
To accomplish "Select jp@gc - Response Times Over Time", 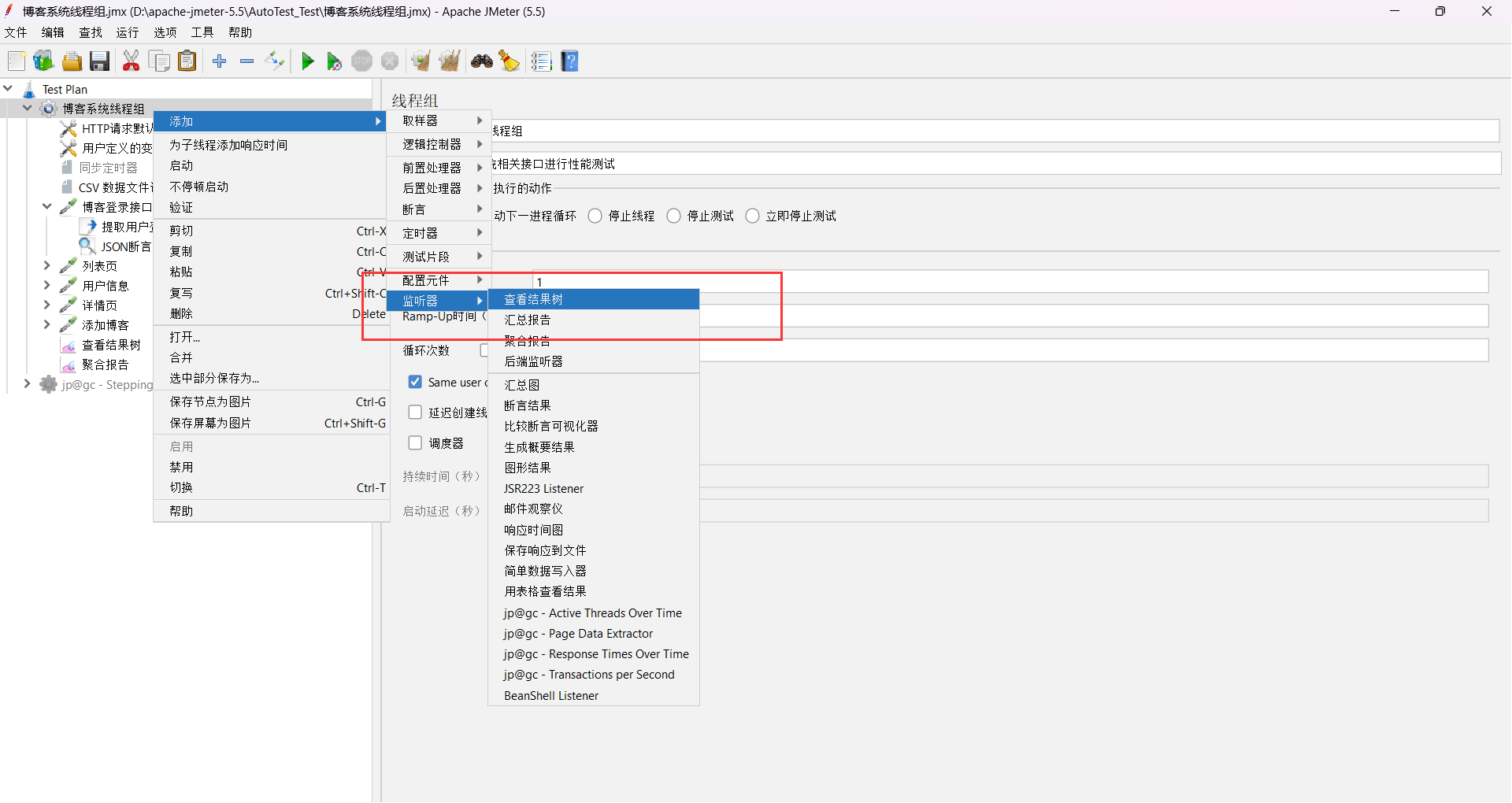I will 594,654.
